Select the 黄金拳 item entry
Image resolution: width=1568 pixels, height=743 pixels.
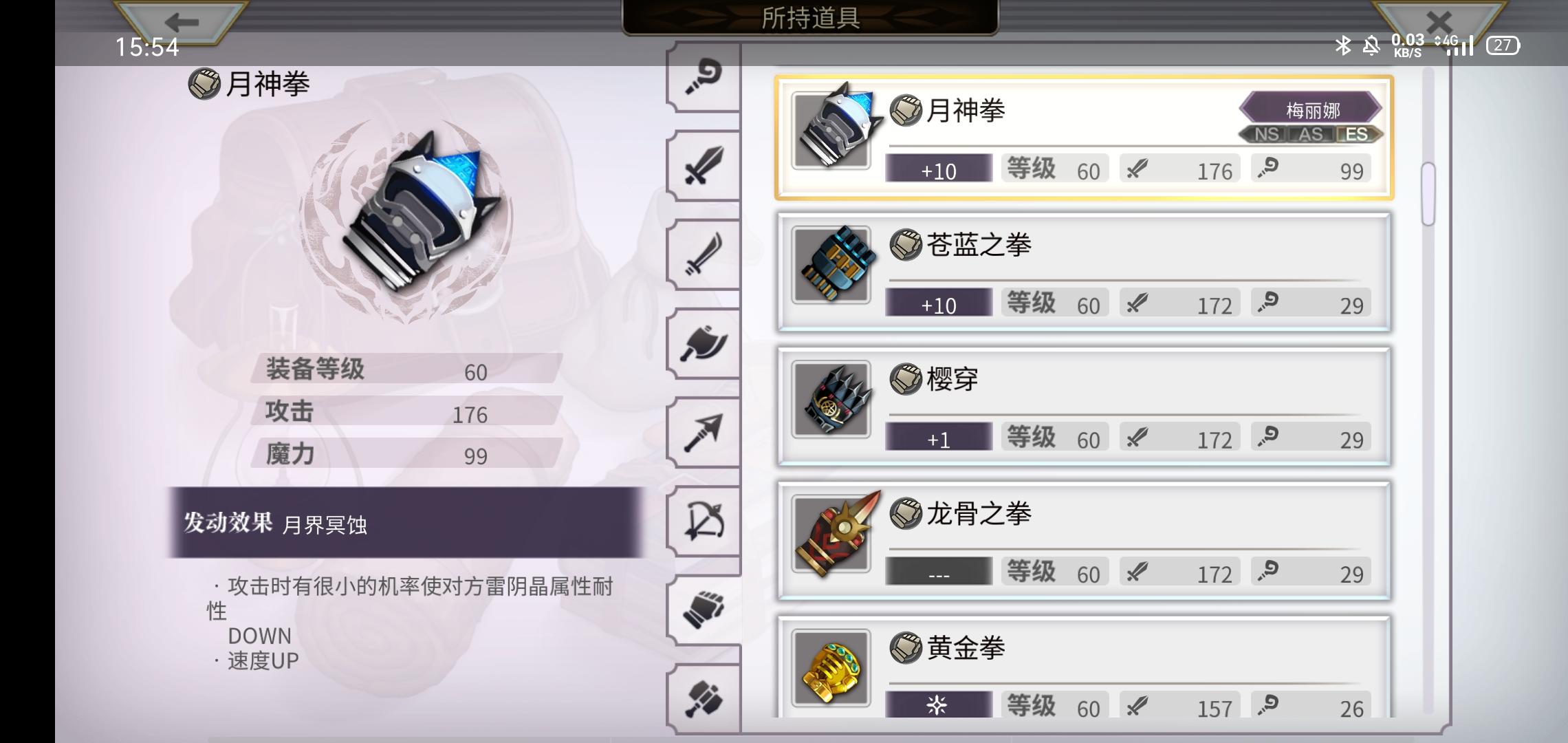click(1084, 667)
